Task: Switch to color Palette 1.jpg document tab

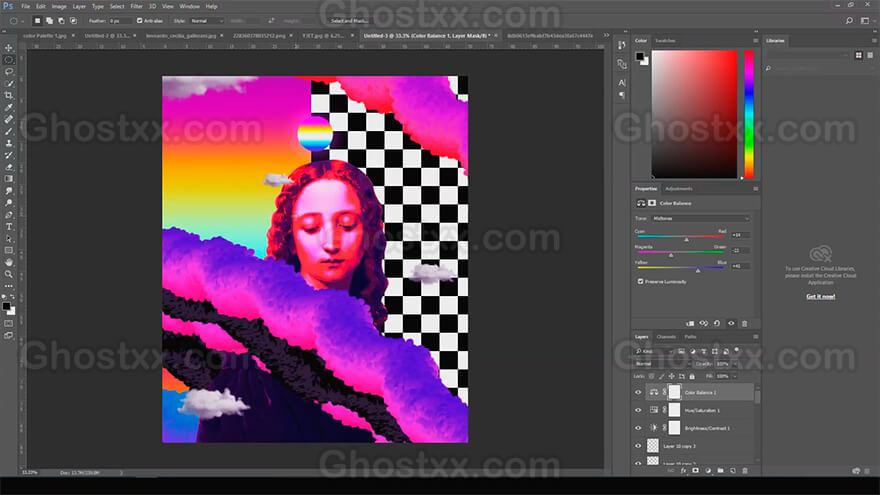Action: point(45,35)
